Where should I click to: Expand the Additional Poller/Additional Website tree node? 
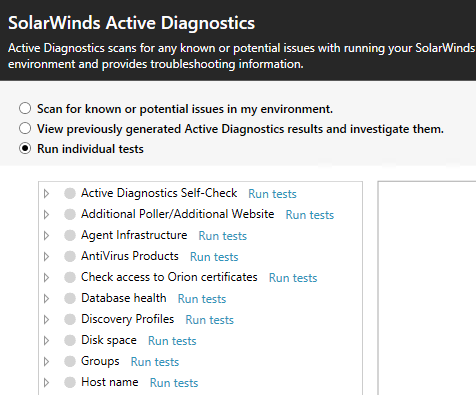point(46,214)
